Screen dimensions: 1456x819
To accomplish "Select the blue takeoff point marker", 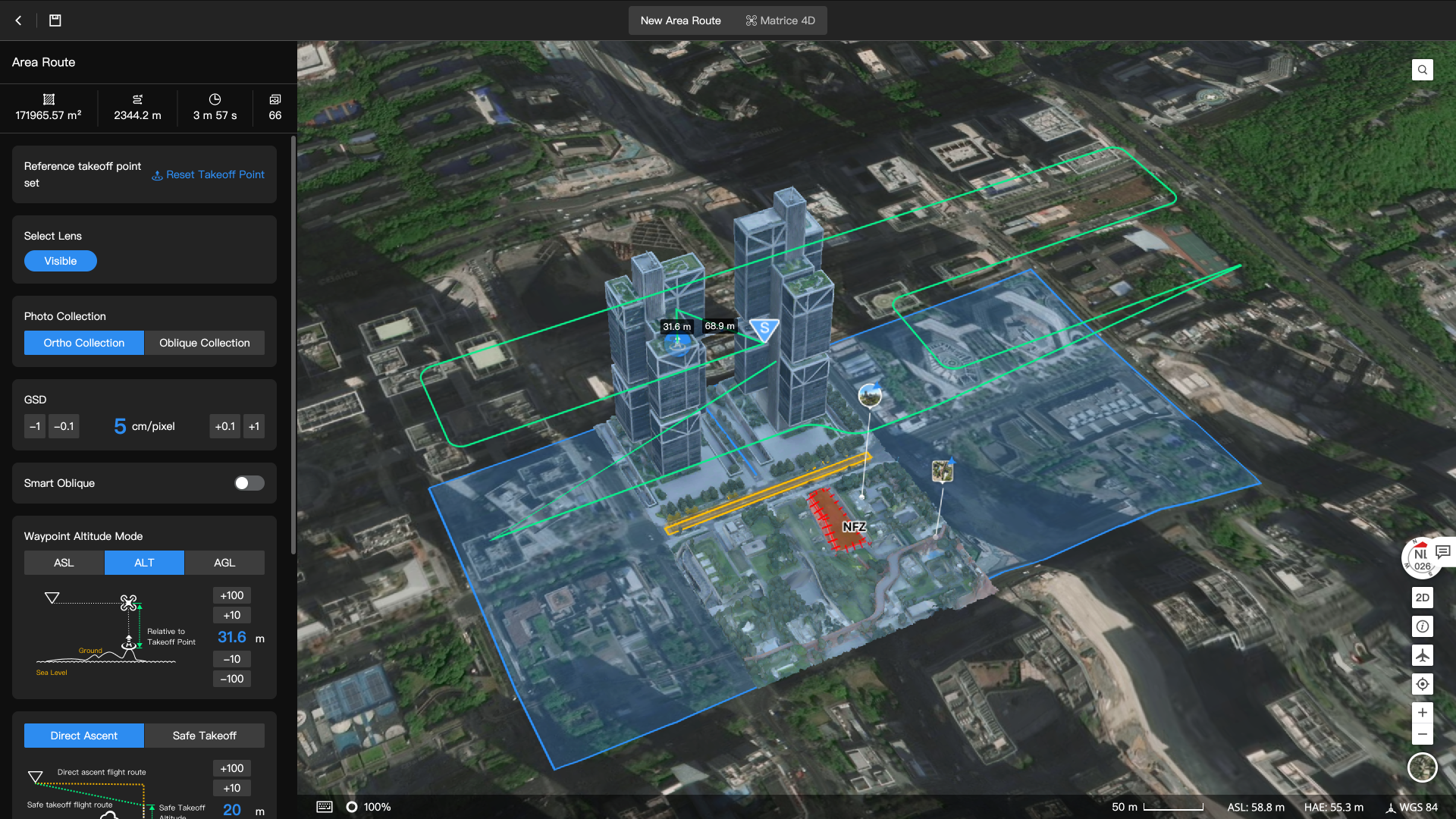I will (x=677, y=344).
